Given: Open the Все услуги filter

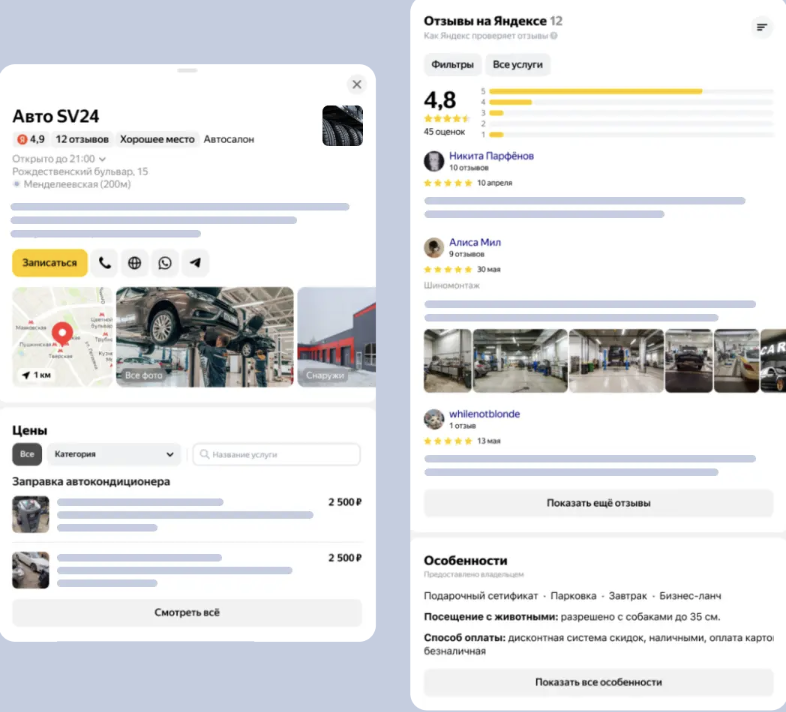Looking at the screenshot, I should (517, 65).
